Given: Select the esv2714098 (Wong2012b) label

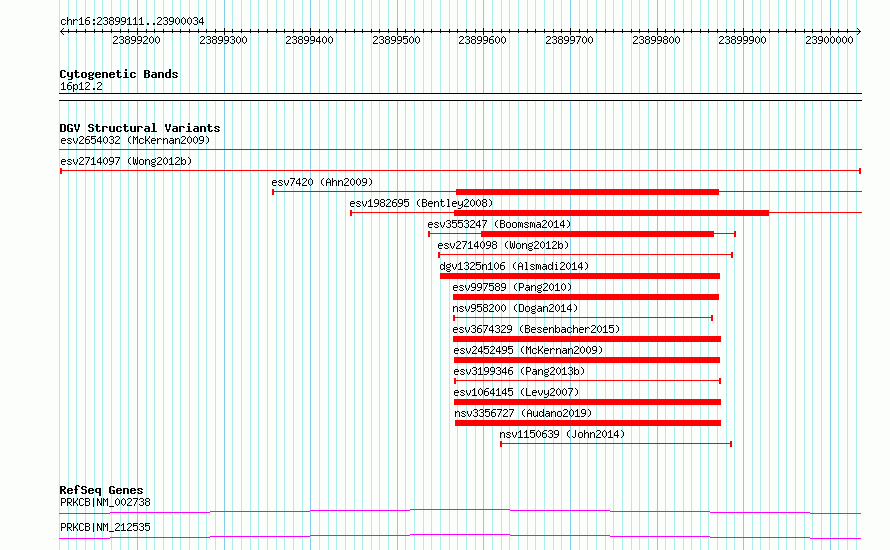Looking at the screenshot, I should 503,245.
